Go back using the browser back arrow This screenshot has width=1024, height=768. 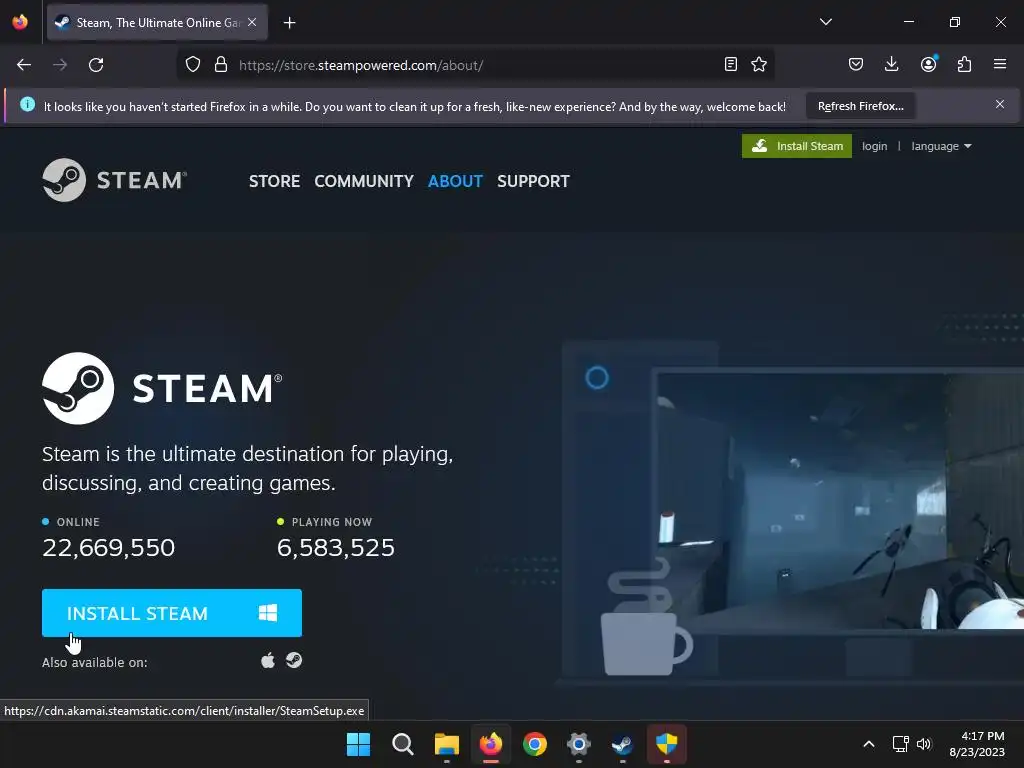point(24,65)
